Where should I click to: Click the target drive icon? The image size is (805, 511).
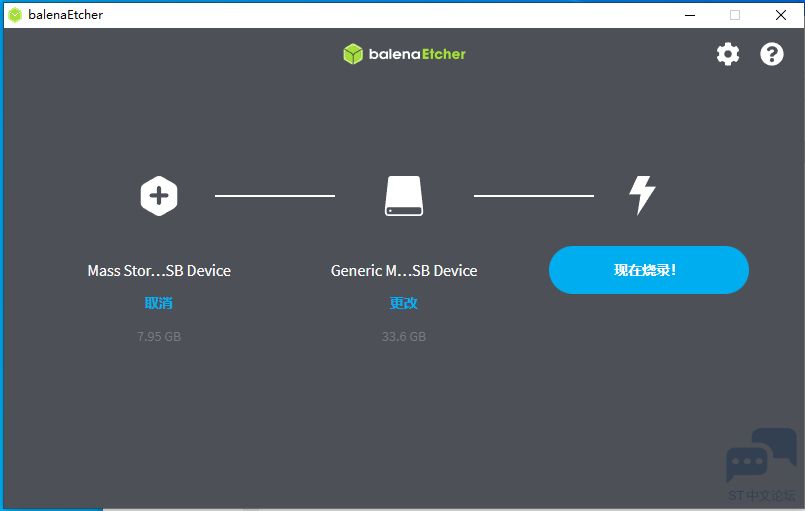(404, 196)
